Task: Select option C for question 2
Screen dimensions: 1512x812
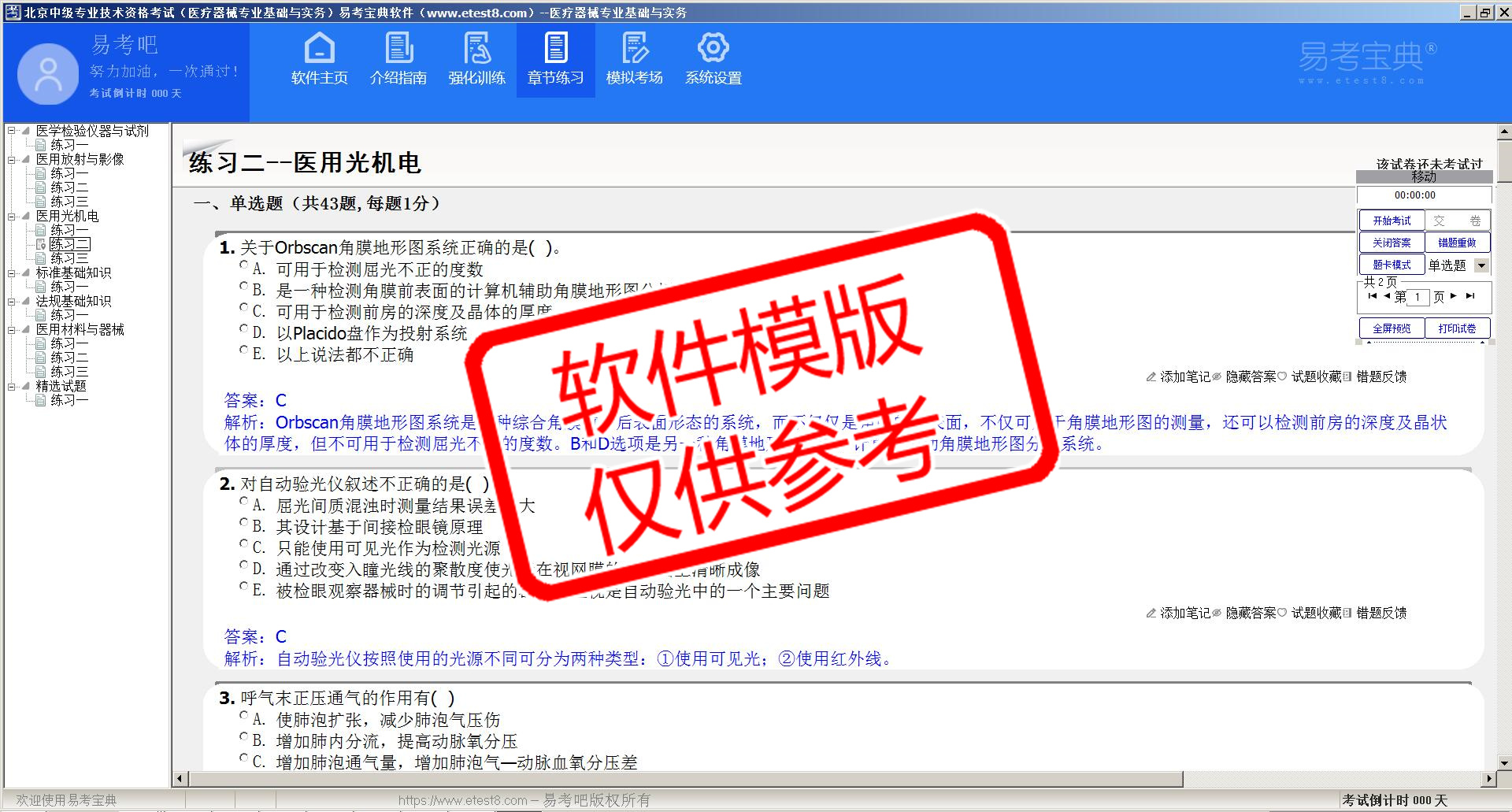Action: [x=244, y=545]
